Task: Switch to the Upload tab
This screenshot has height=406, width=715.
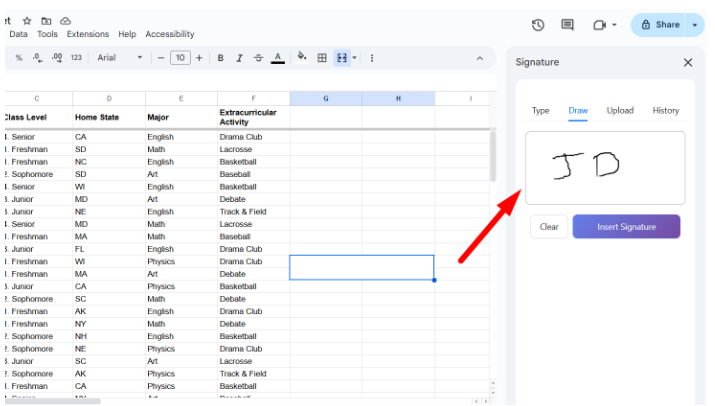Action: point(620,110)
